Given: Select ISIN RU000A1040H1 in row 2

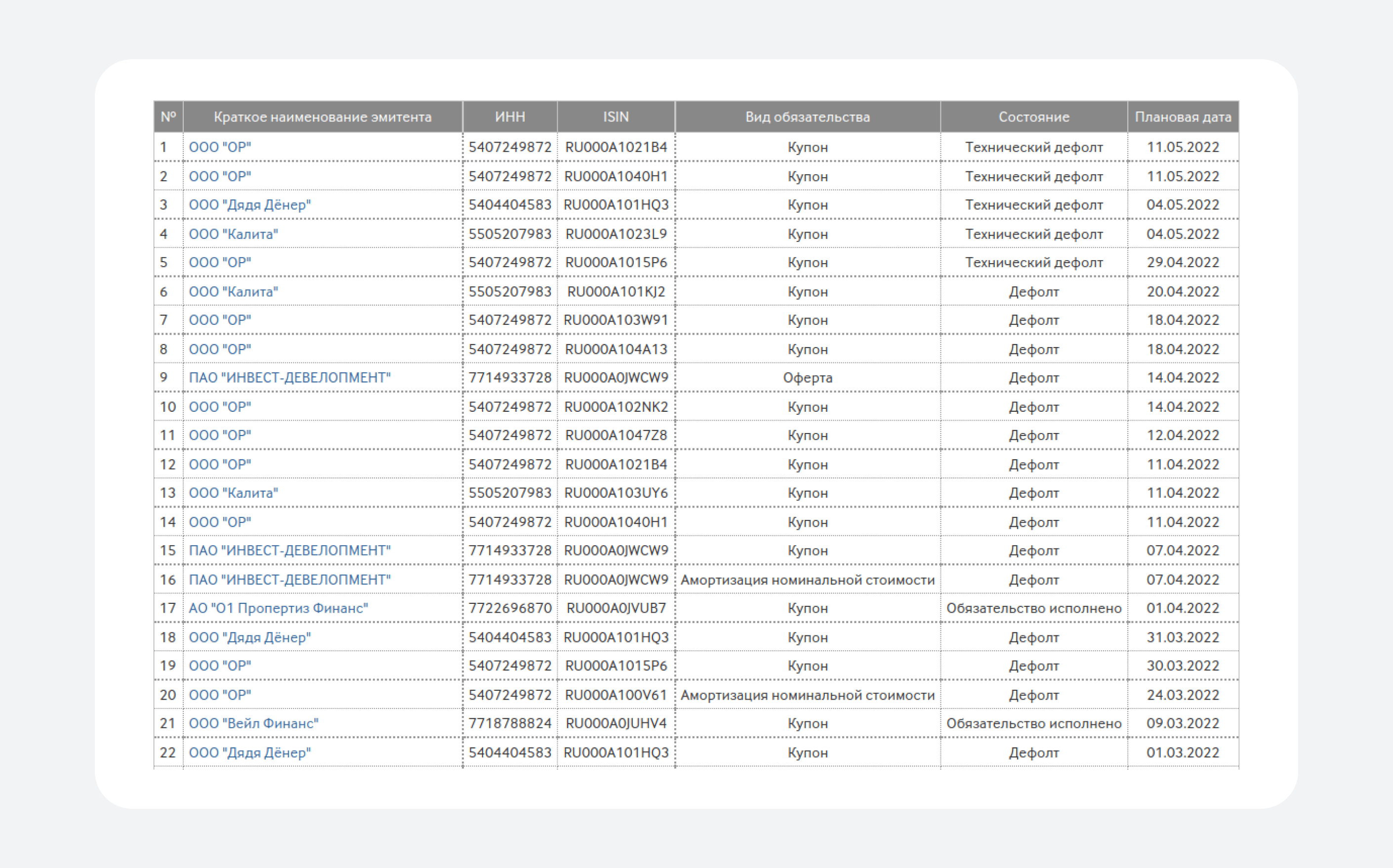Looking at the screenshot, I should (x=616, y=176).
